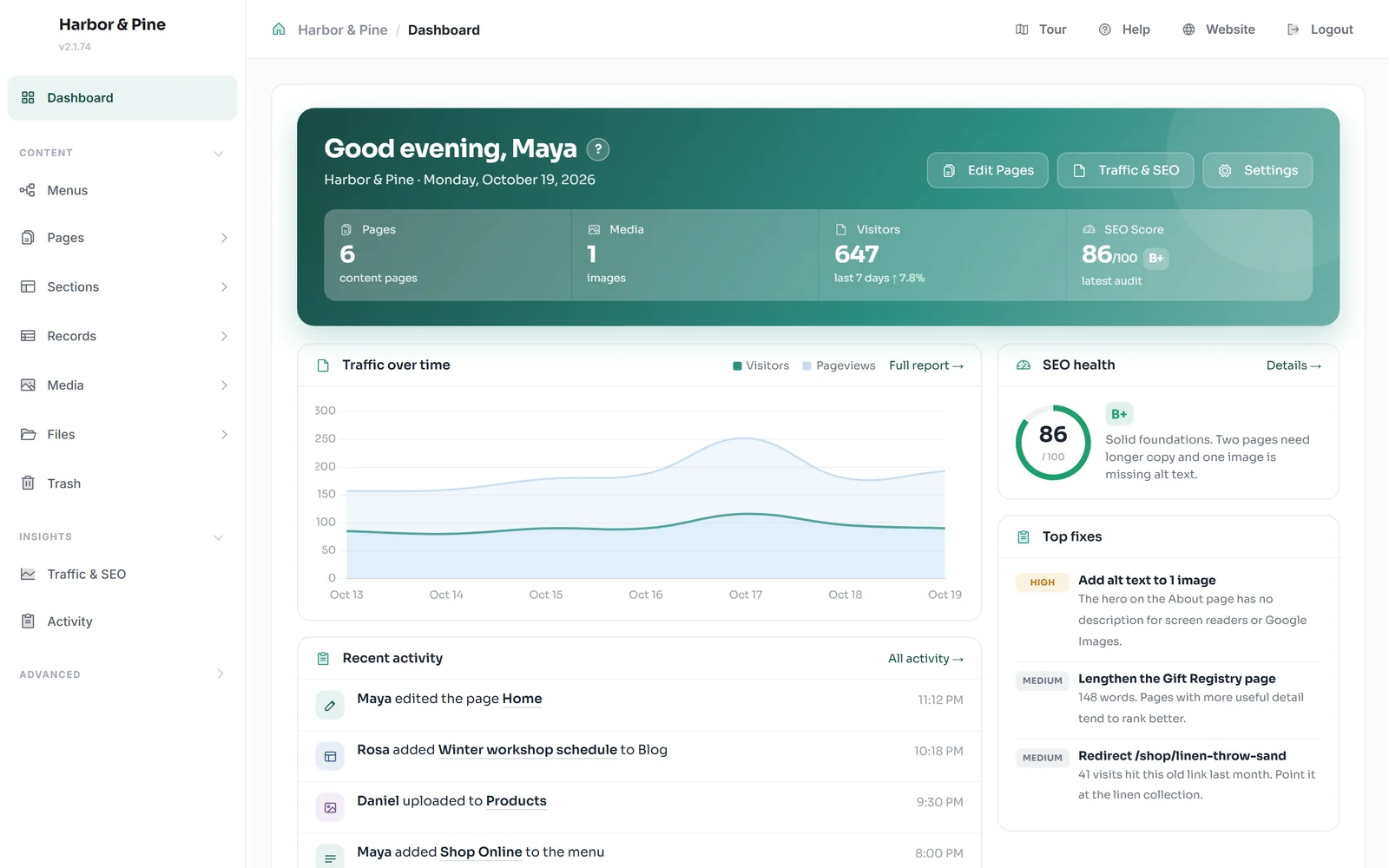Collapse the INSIGHTS section chevron
1389x868 pixels.
[219, 537]
